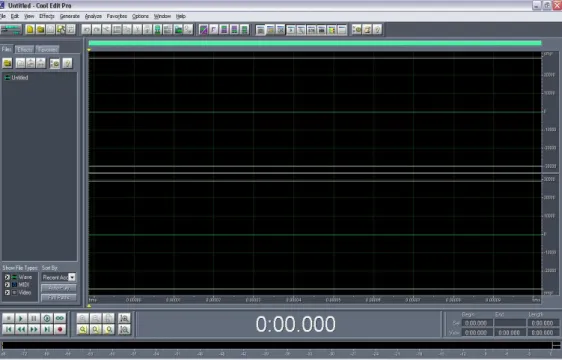Toggle the Video file type checkbox

coord(7,293)
